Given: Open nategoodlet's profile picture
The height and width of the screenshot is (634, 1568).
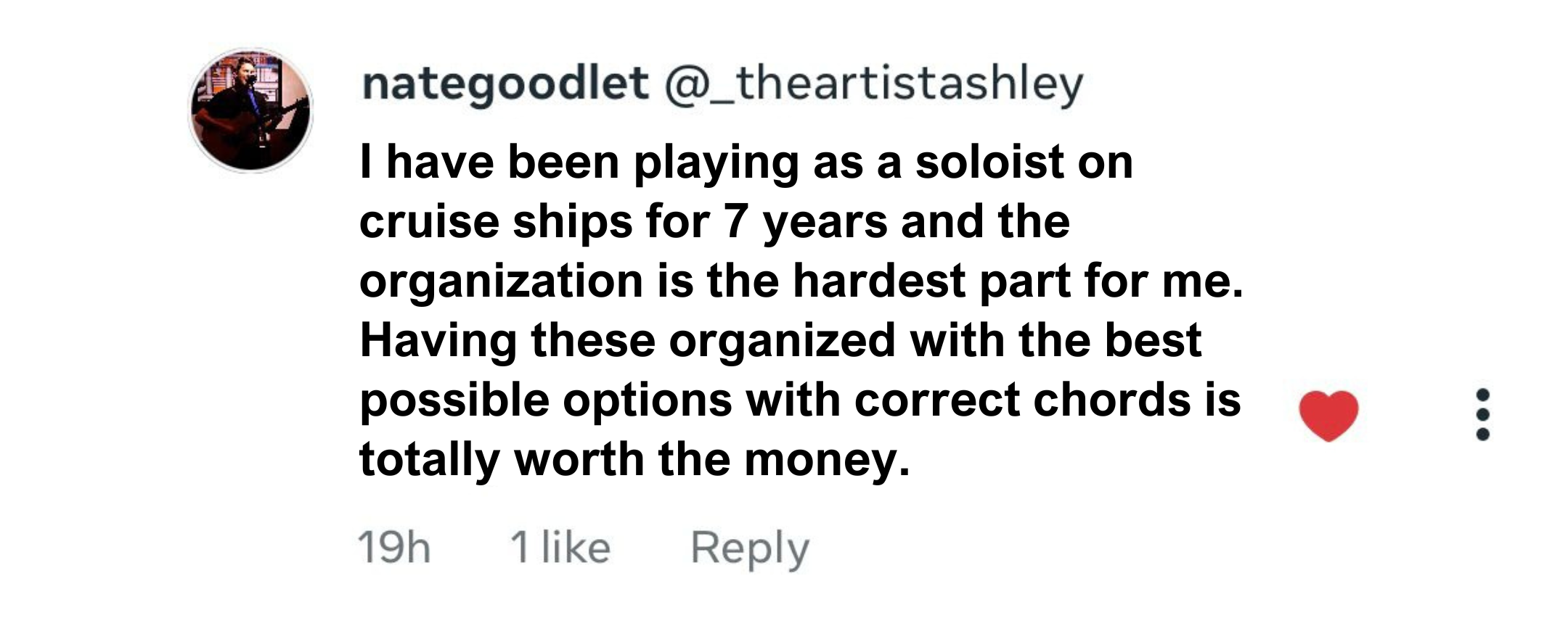Looking at the screenshot, I should click(251, 110).
